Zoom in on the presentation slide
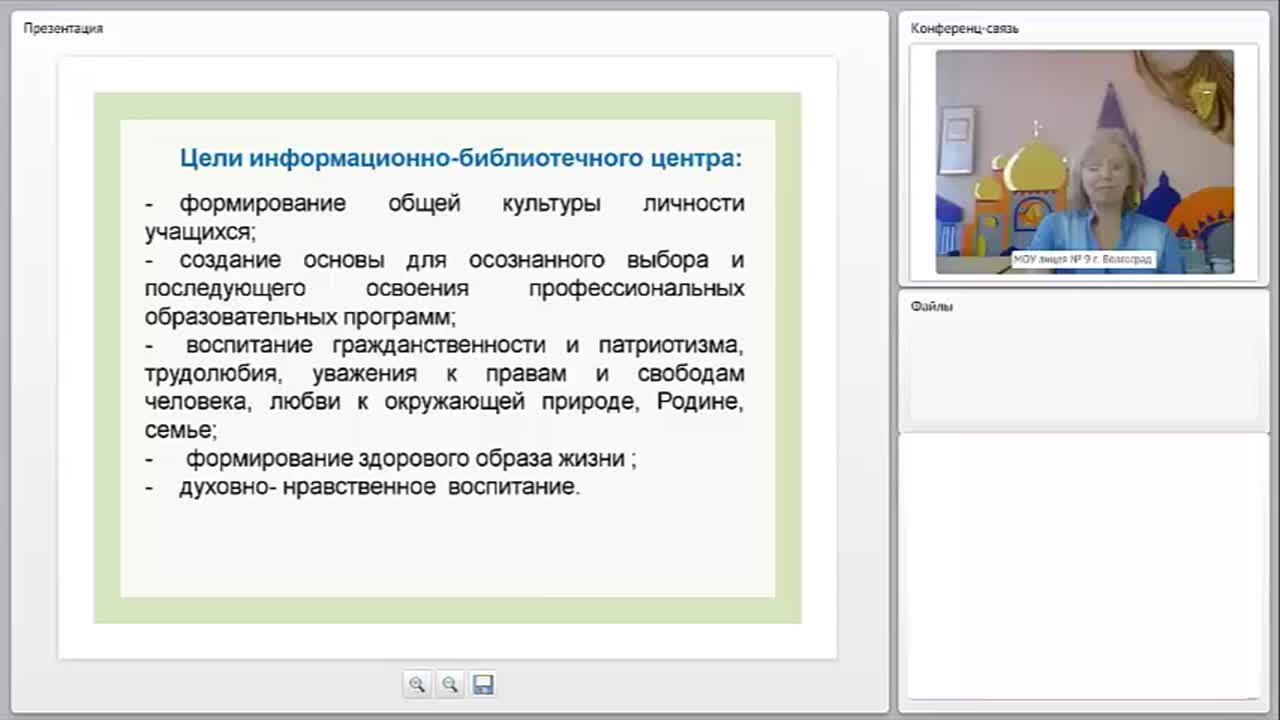1280x720 pixels. pos(417,684)
